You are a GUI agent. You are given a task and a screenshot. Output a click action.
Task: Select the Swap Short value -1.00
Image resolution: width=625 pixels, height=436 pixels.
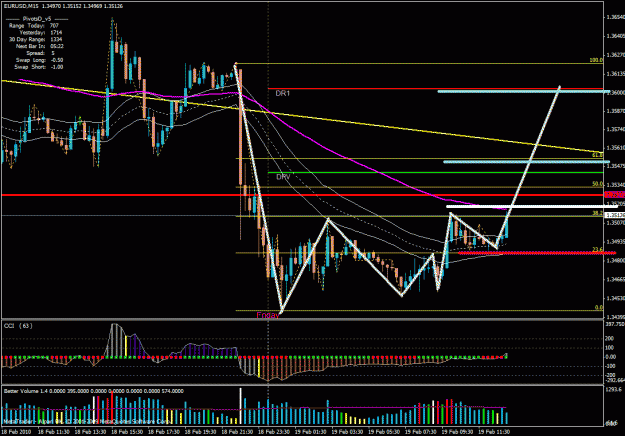(x=57, y=67)
